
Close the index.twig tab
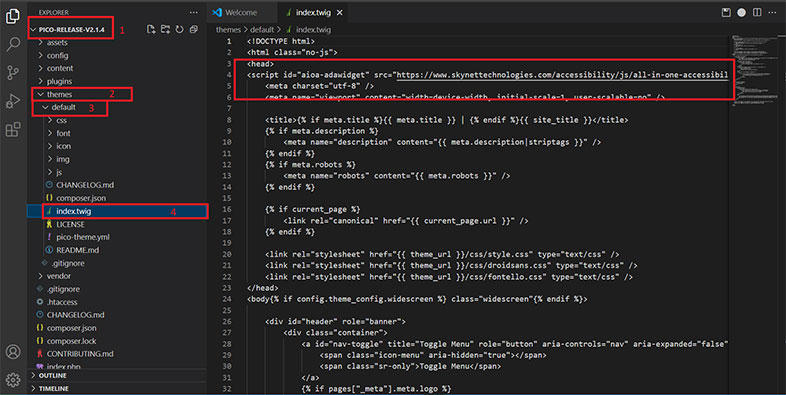point(339,13)
